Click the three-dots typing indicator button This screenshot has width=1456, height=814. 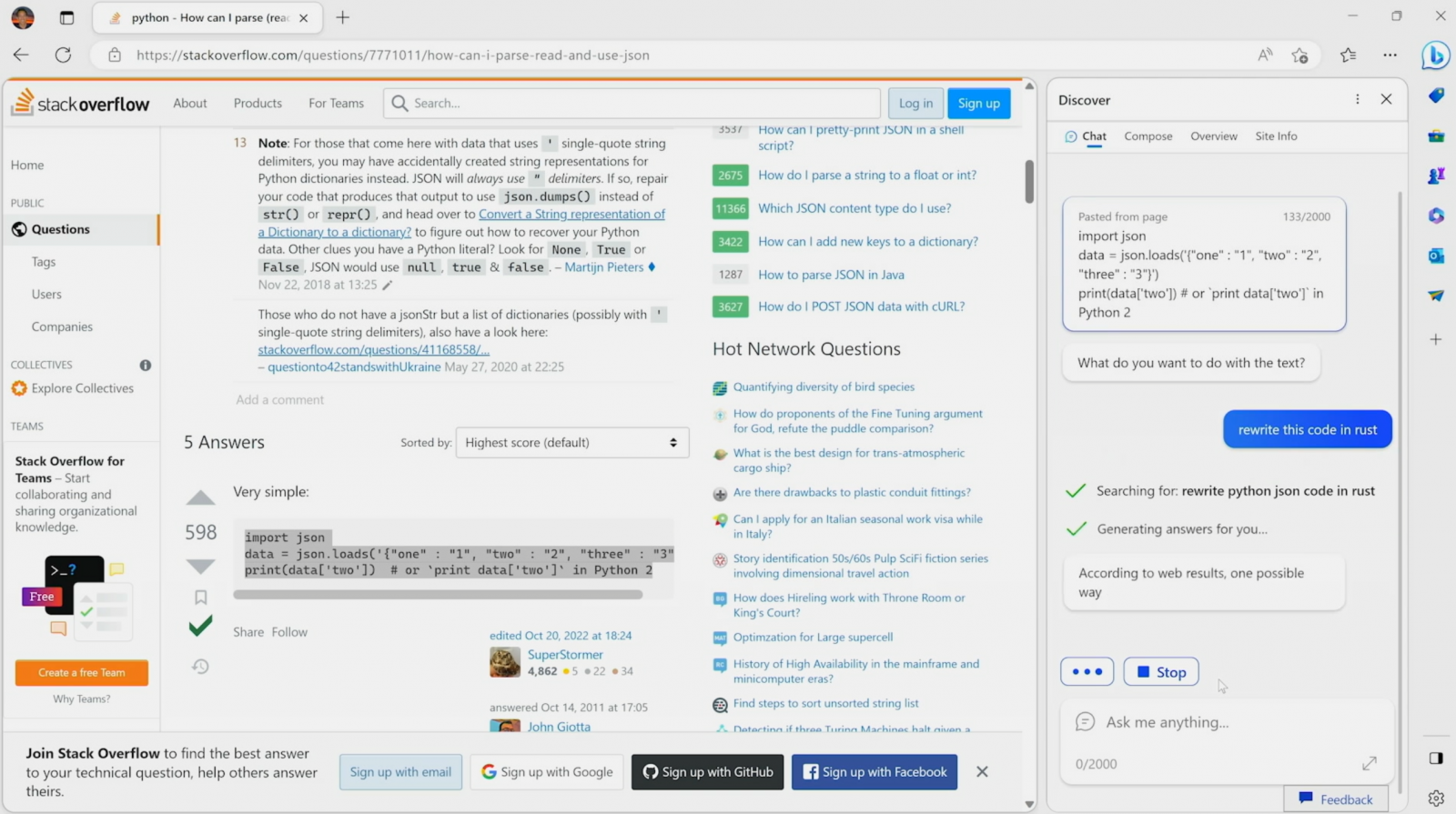pos(1087,672)
